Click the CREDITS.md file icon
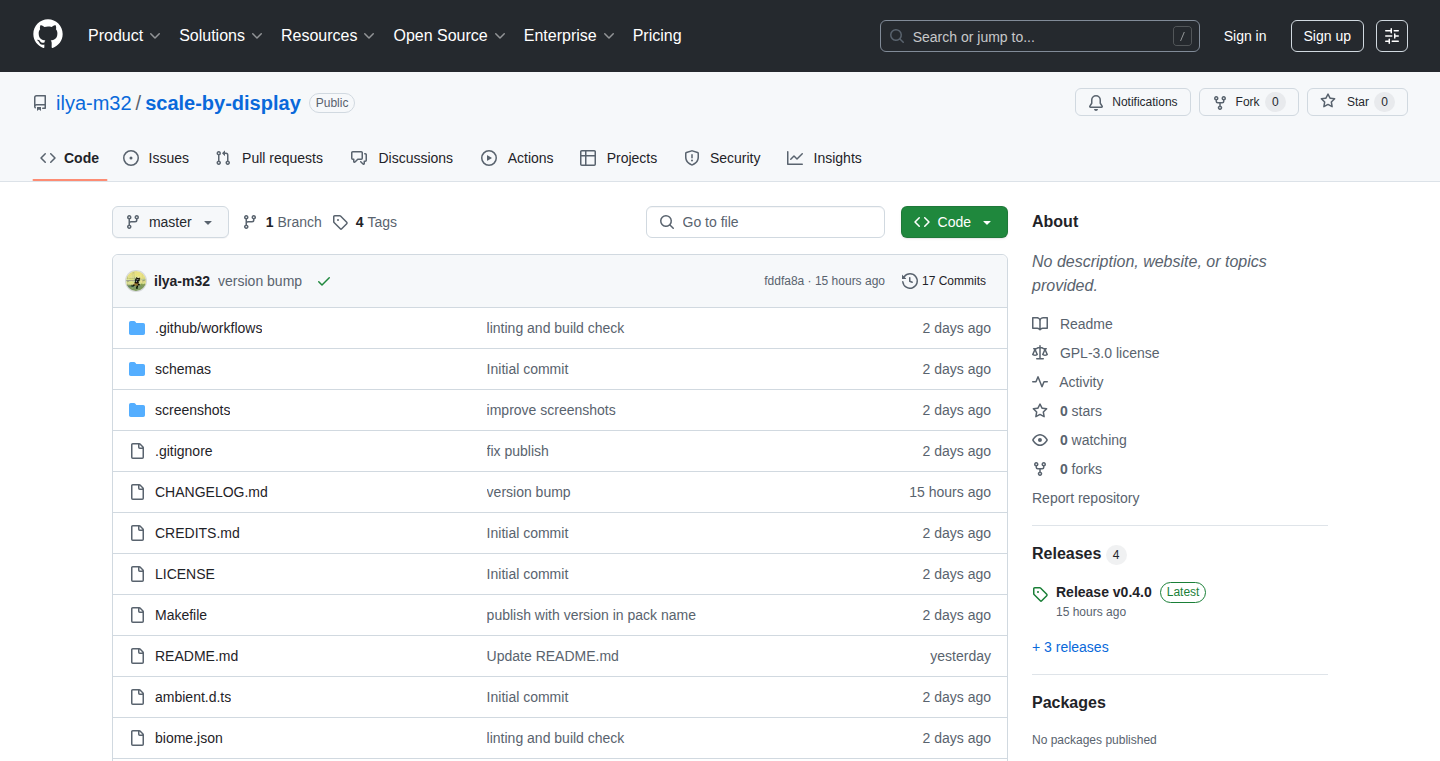This screenshot has height=761, width=1440. click(137, 533)
